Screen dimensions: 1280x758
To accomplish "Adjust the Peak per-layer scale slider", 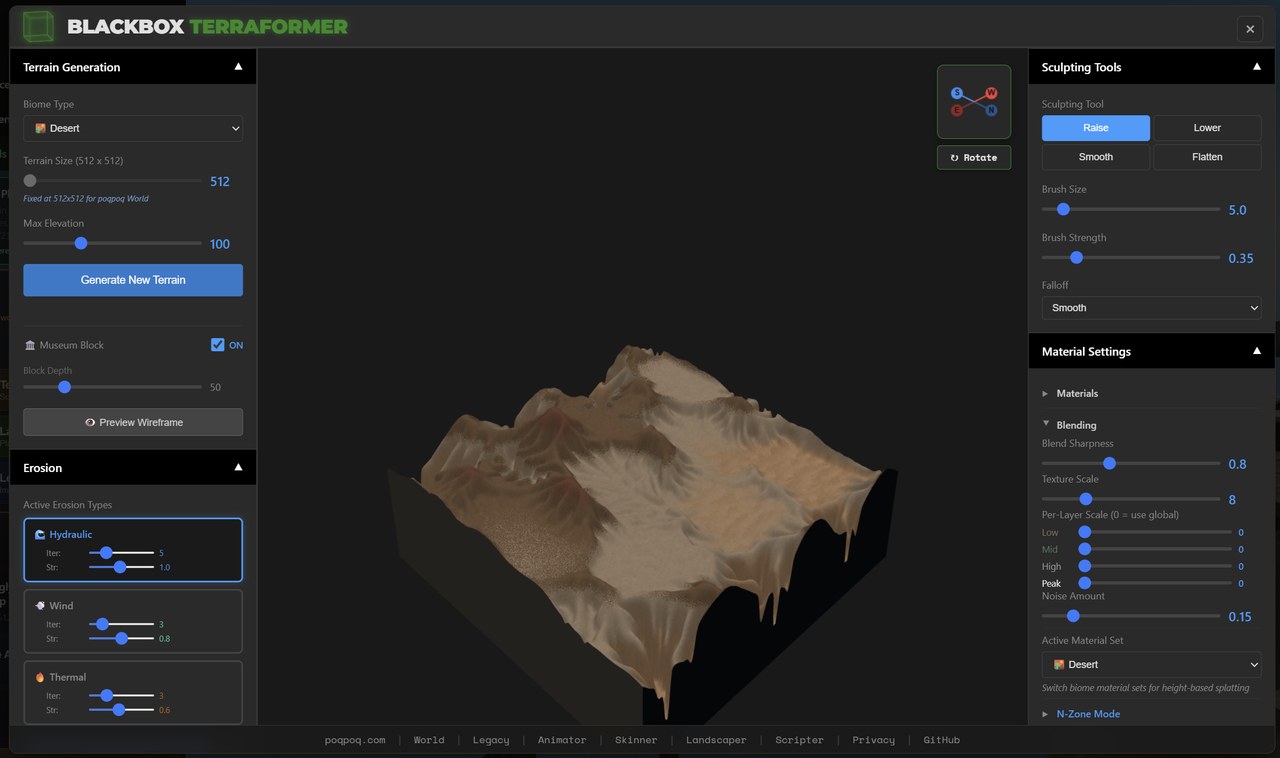I will tap(1154, 583).
